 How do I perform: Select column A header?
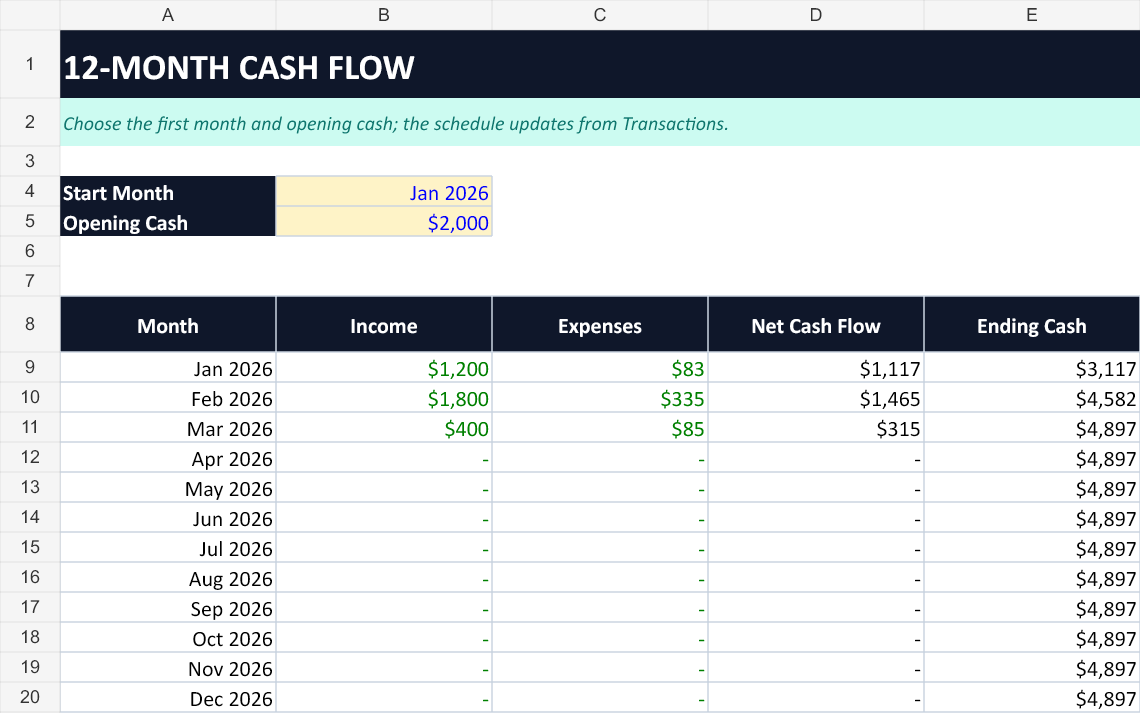click(168, 15)
